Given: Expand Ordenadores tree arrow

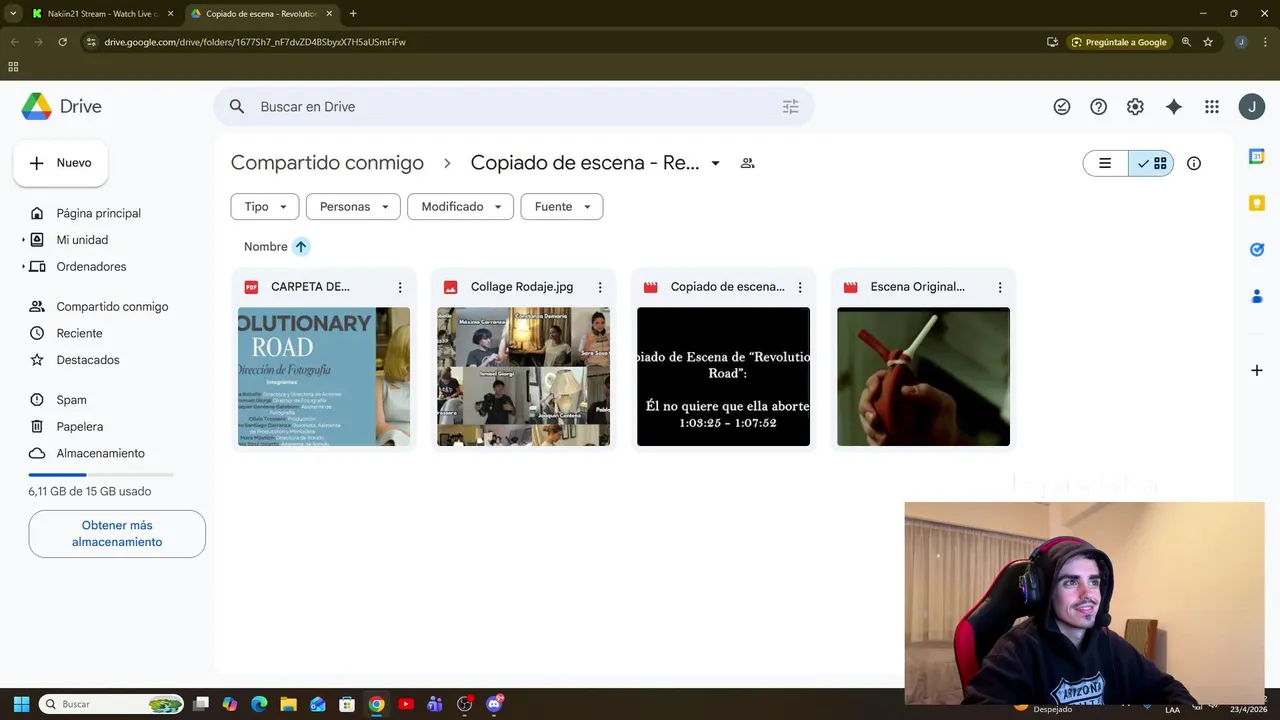Looking at the screenshot, I should [23, 267].
